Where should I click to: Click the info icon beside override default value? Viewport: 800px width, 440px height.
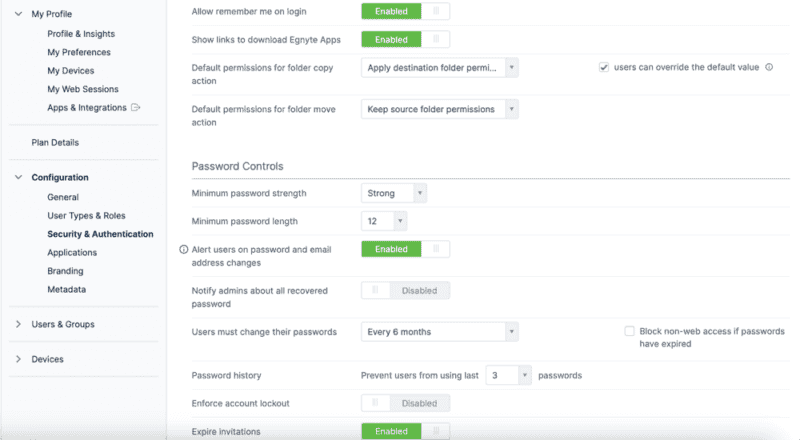point(769,68)
